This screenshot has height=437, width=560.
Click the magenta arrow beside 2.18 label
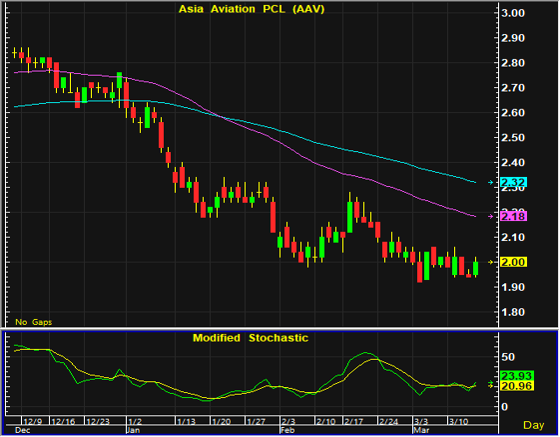491,216
